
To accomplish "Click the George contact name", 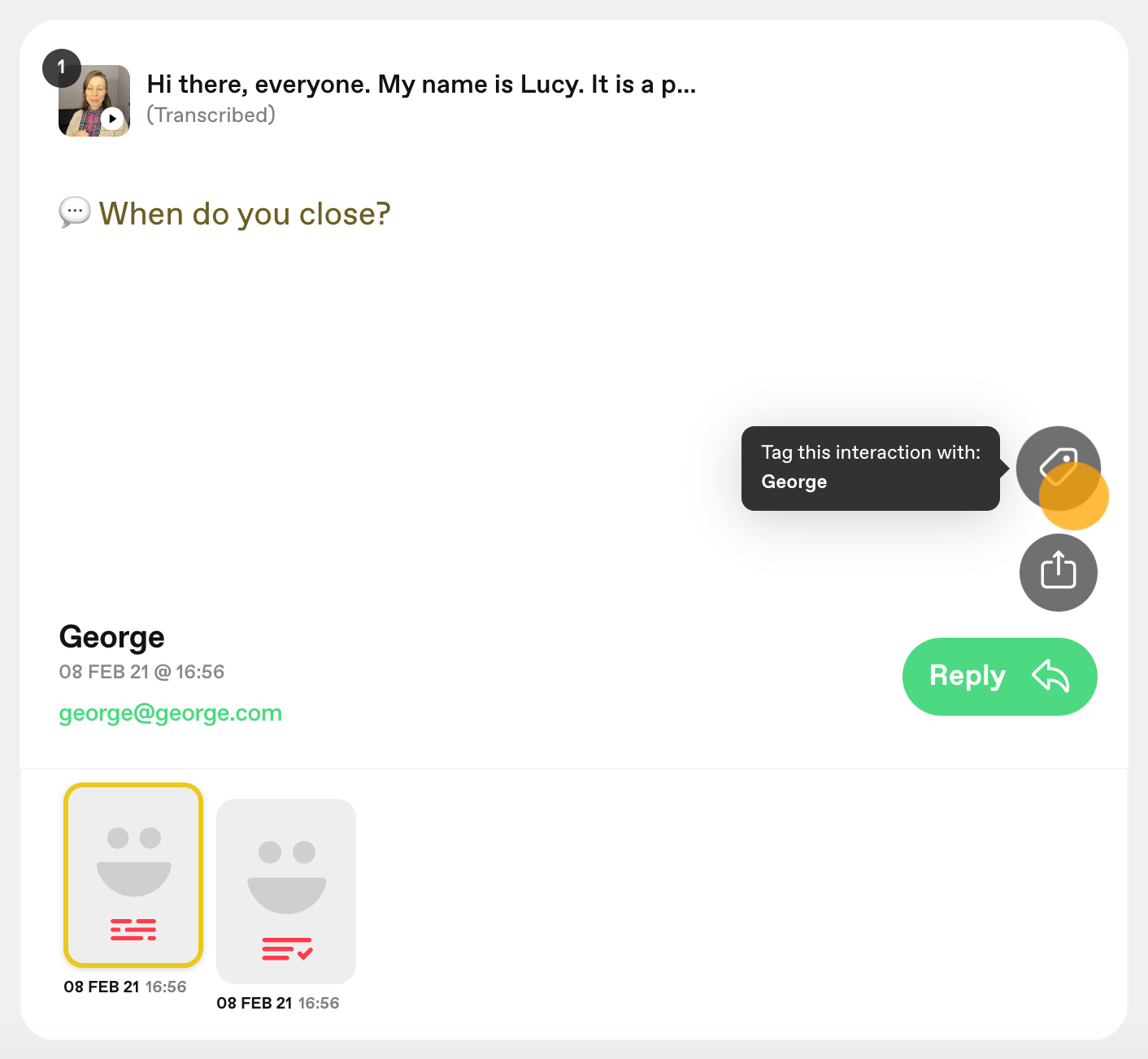I will coord(112,637).
